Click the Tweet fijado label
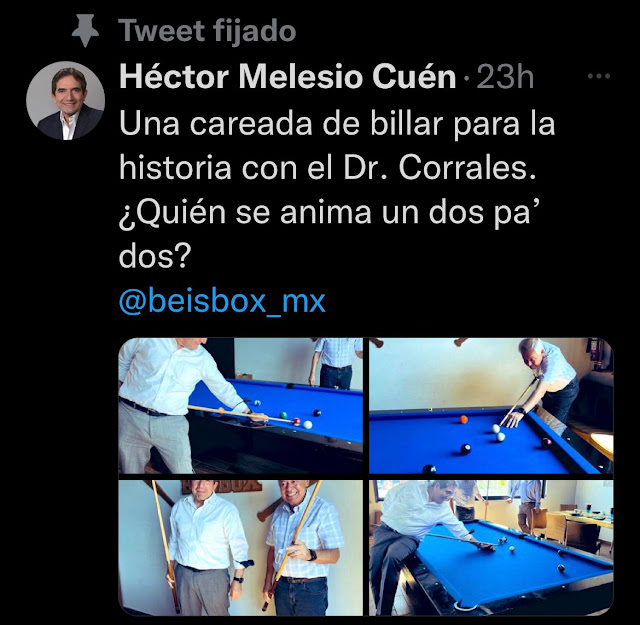Viewport: 640px width, 625px height. pyautogui.click(x=207, y=31)
